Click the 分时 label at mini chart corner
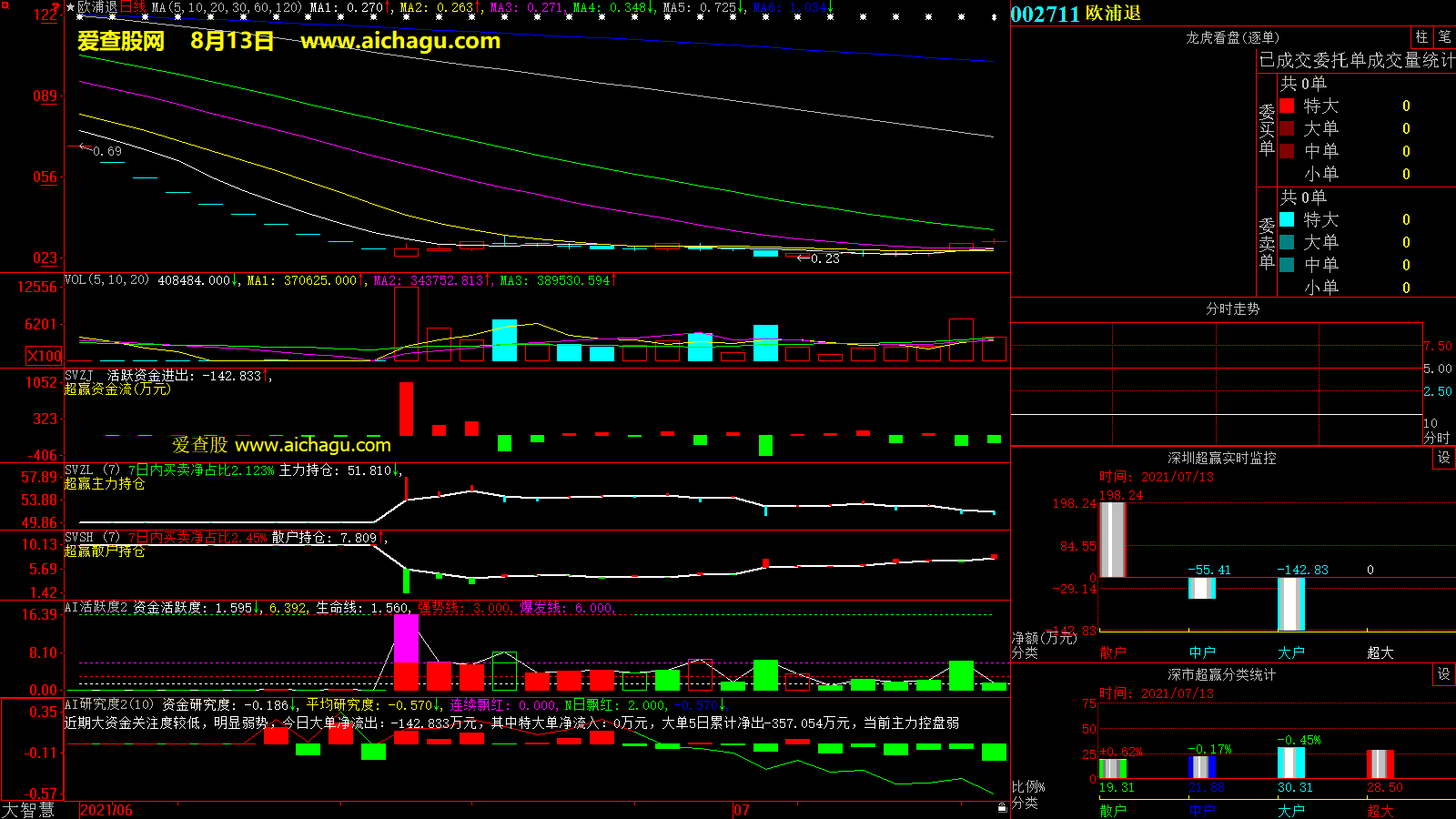 (x=1437, y=438)
